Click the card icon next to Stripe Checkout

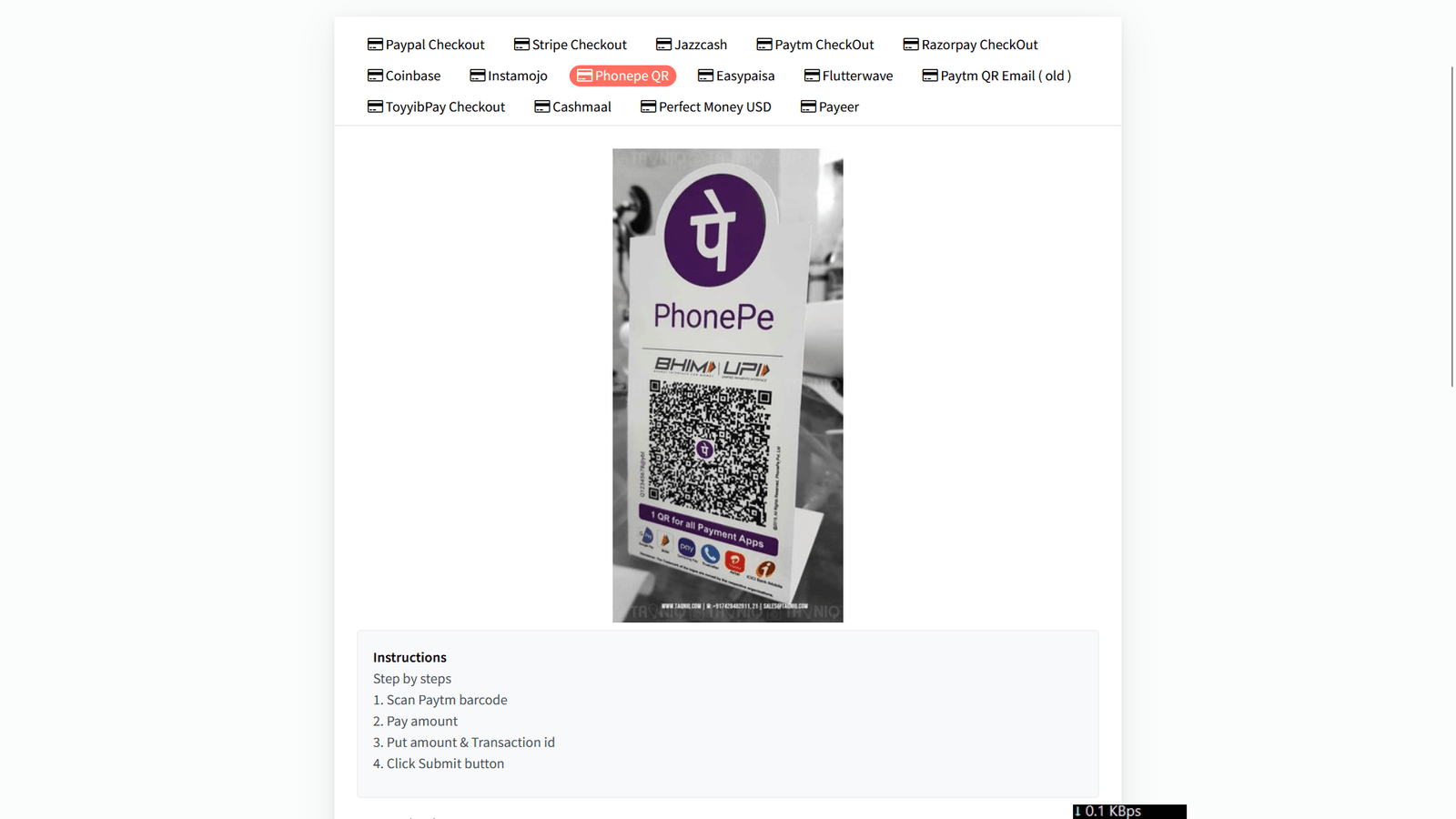(x=521, y=45)
